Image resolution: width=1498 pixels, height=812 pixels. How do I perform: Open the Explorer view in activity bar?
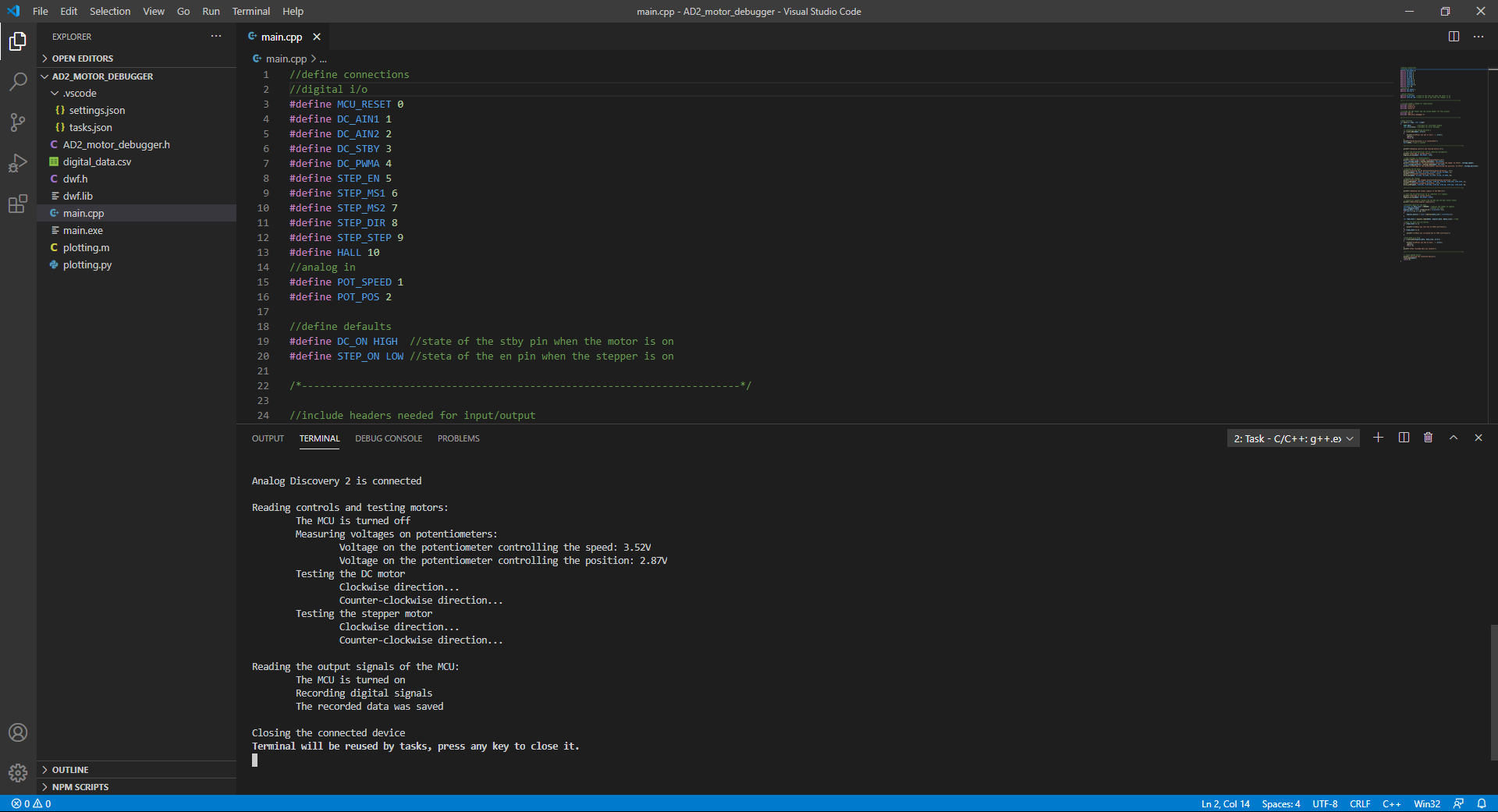pos(18,41)
